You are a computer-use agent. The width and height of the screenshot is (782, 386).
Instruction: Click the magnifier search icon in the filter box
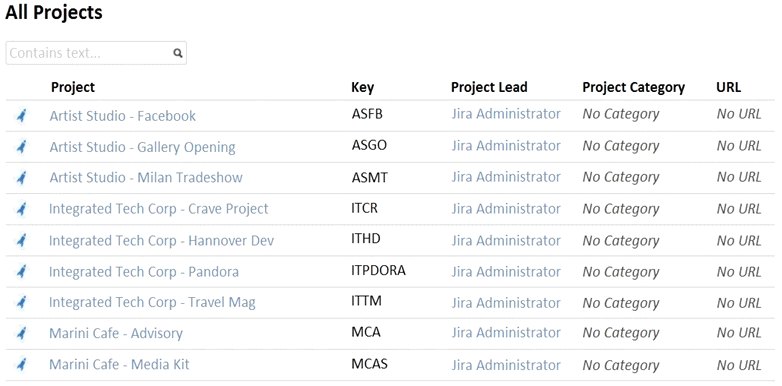pyautogui.click(x=178, y=53)
